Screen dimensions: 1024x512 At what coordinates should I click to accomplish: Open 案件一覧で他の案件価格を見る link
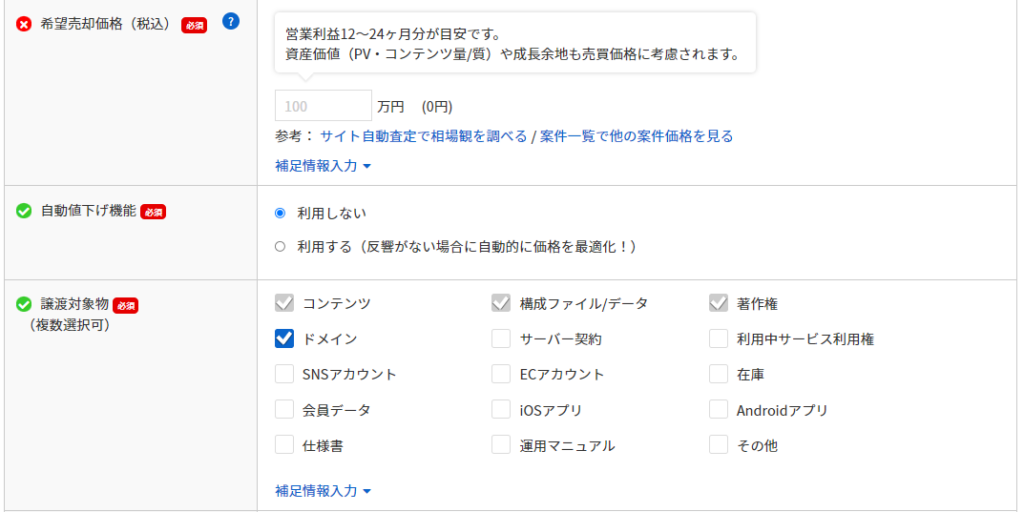point(636,136)
